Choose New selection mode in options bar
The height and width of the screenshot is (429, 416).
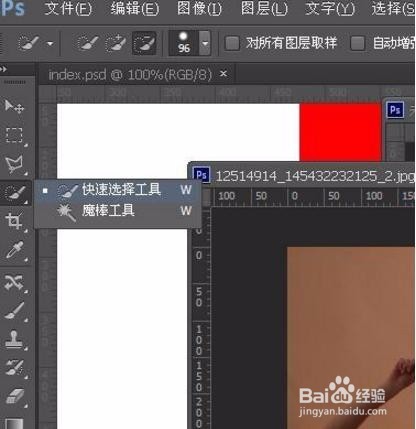coord(87,44)
